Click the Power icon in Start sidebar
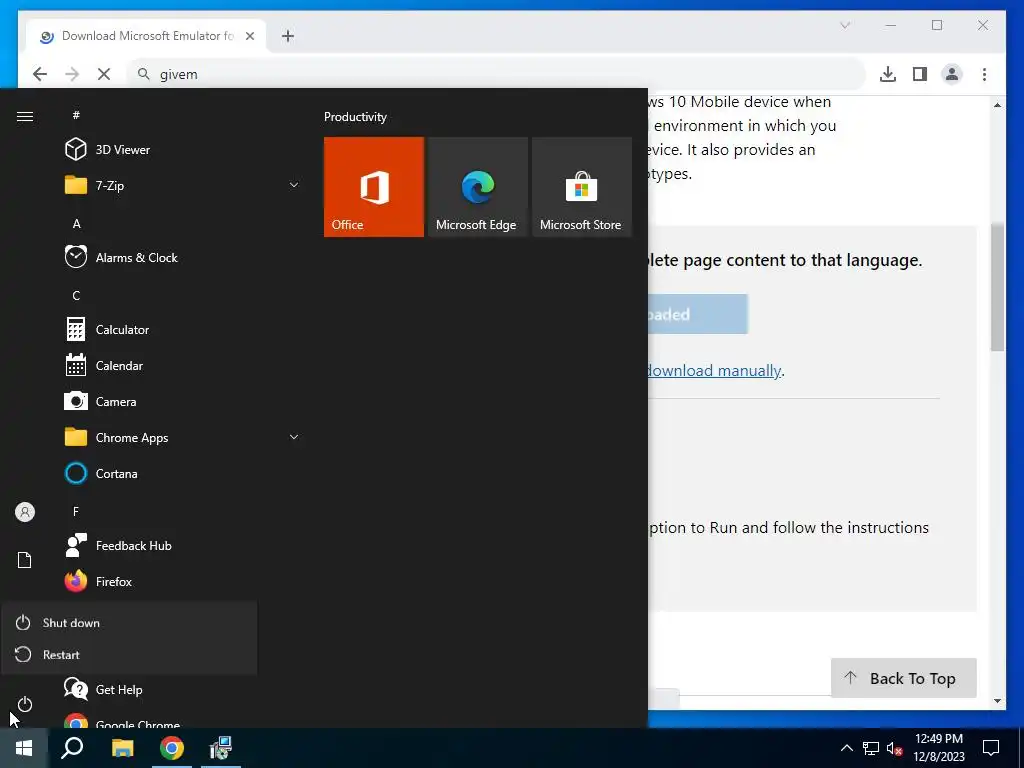The width and height of the screenshot is (1024, 768). click(x=25, y=704)
